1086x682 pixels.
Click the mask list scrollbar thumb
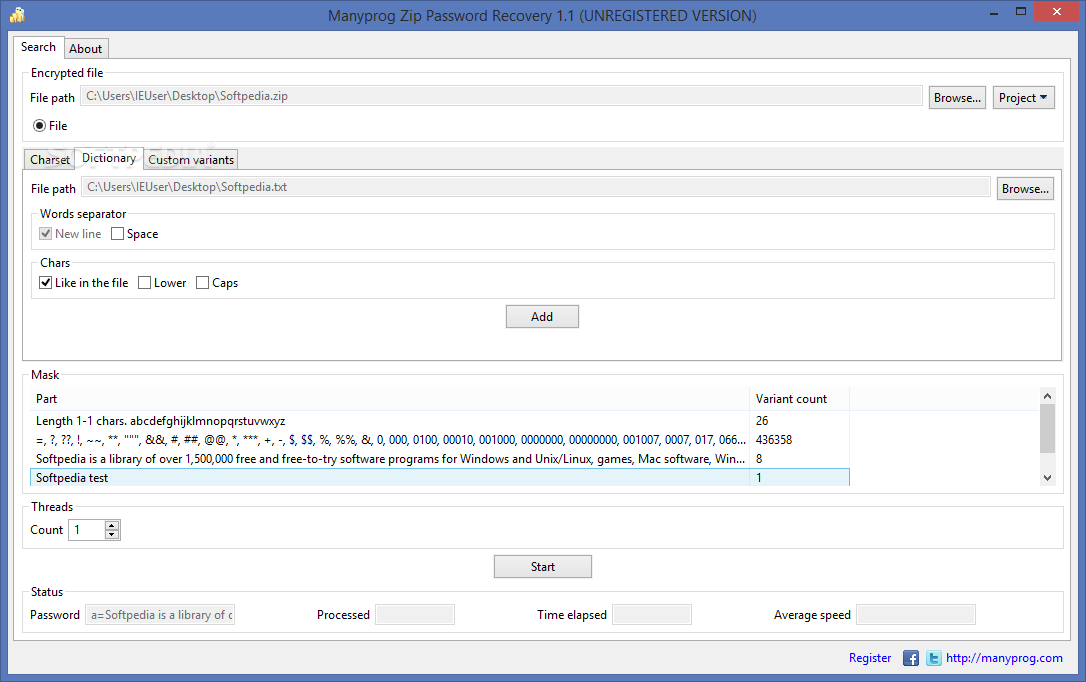click(x=1047, y=429)
